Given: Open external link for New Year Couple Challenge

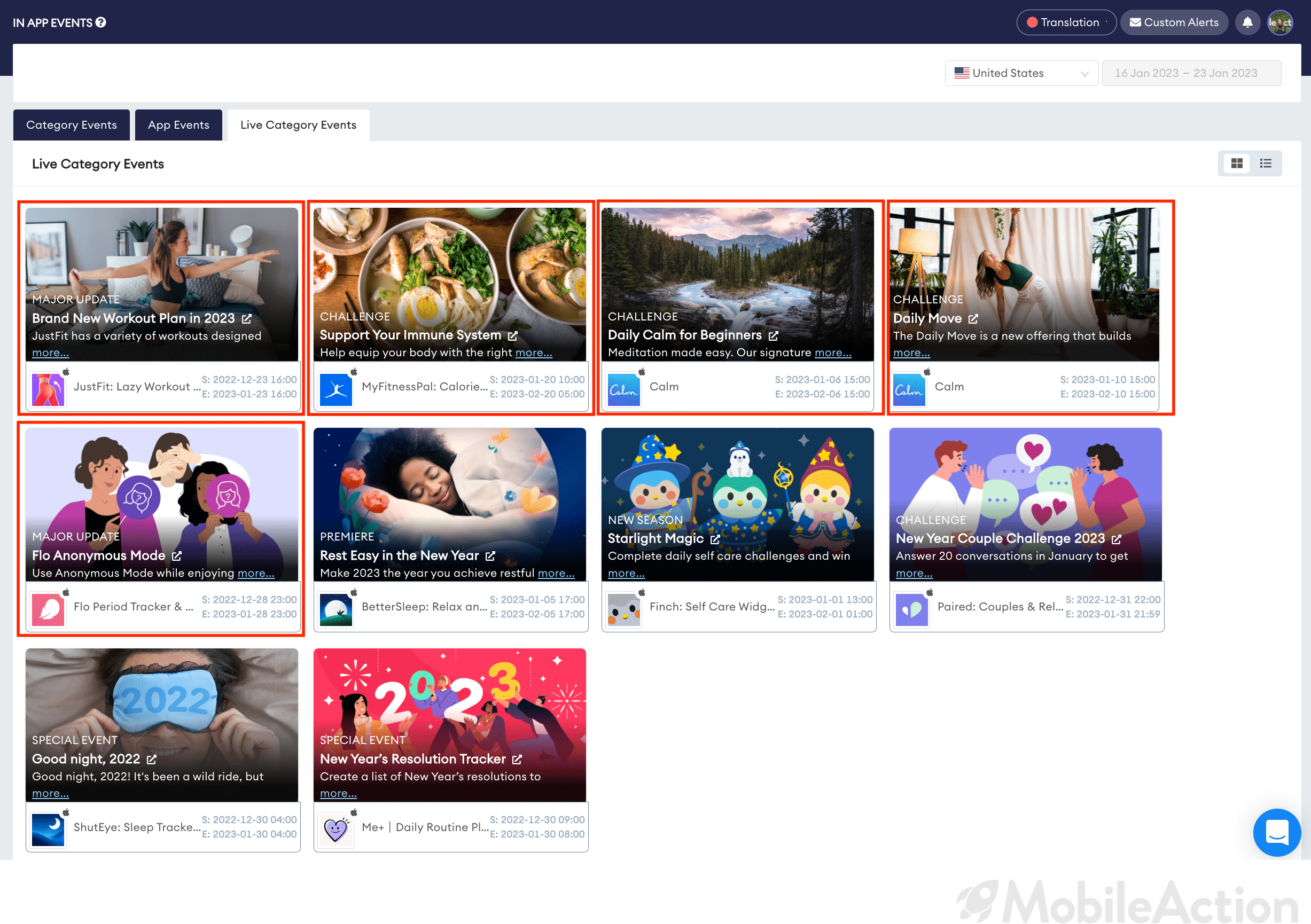Looking at the screenshot, I should pyautogui.click(x=1117, y=539).
